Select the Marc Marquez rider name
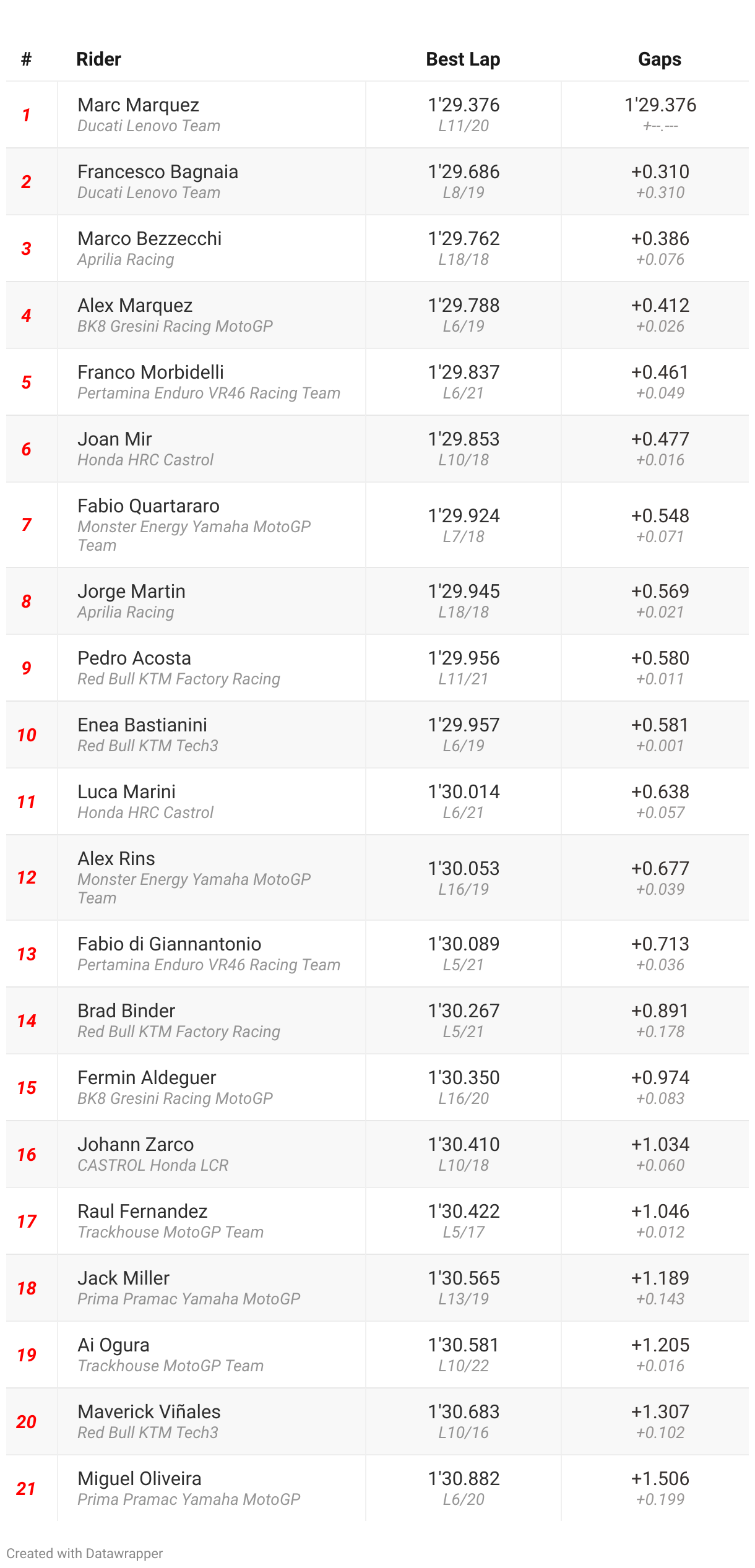This screenshot has width=755, height=1568. click(x=139, y=105)
